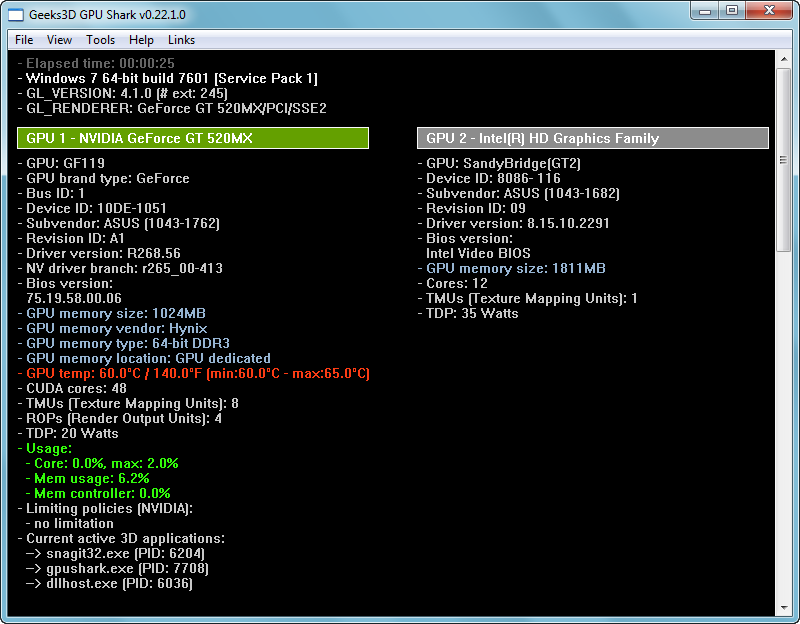Click the Limiting policies (NVIDIA): line

(x=106, y=509)
